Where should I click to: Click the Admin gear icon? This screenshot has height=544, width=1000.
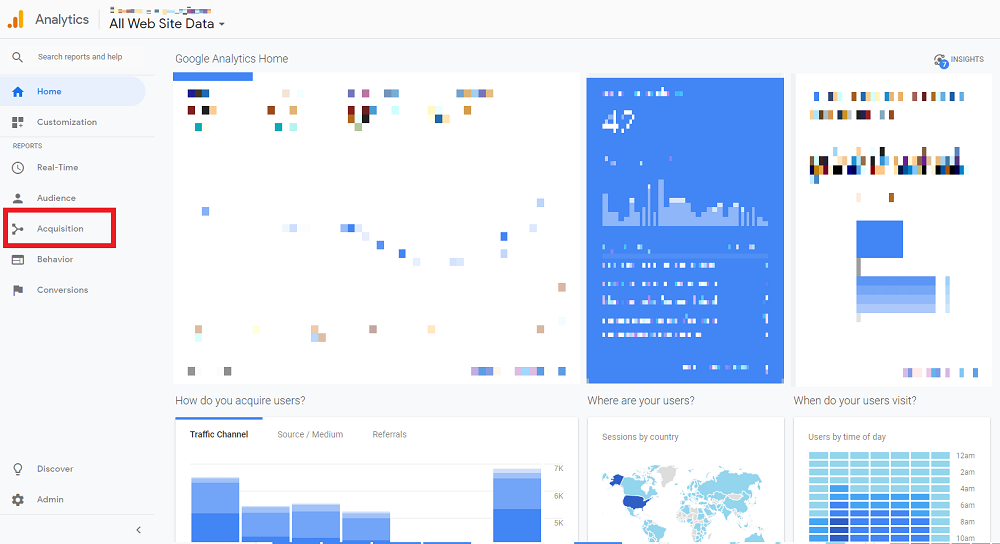pyautogui.click(x=18, y=499)
